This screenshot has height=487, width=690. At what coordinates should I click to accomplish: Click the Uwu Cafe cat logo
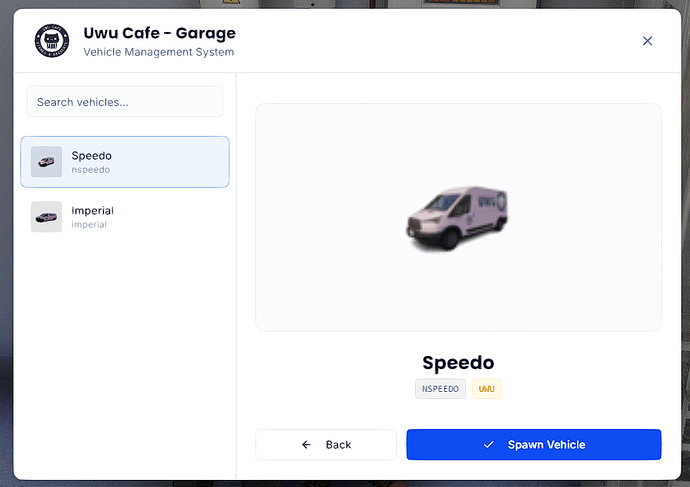pyautogui.click(x=52, y=41)
